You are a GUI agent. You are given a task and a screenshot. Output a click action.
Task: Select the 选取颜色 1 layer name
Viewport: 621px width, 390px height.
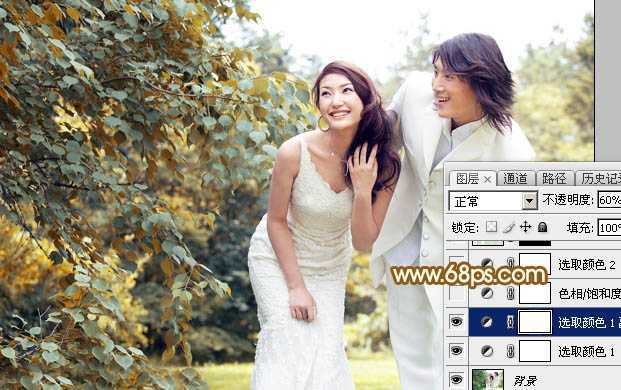587,351
